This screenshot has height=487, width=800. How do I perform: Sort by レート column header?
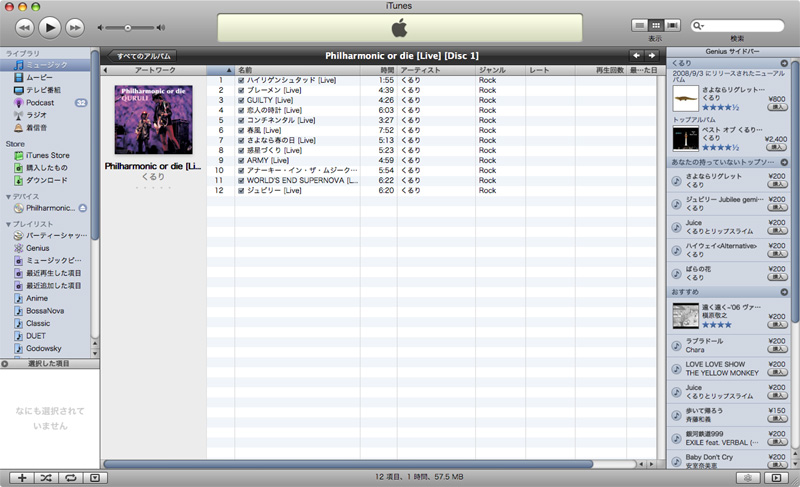pos(550,70)
